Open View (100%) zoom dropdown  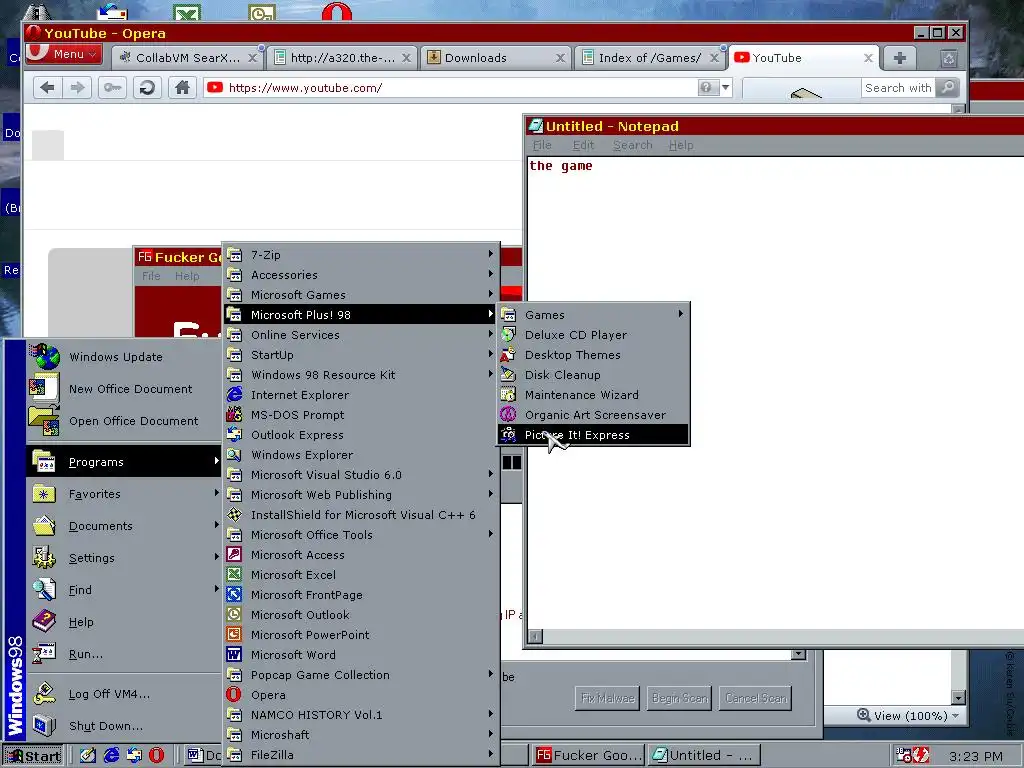(908, 716)
